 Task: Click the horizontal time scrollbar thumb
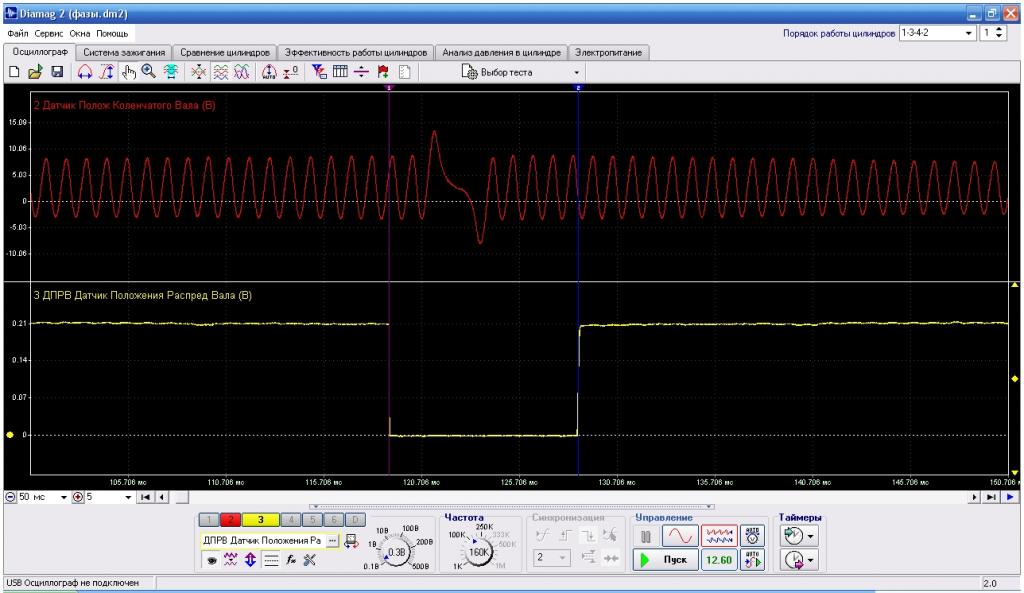coord(182,497)
